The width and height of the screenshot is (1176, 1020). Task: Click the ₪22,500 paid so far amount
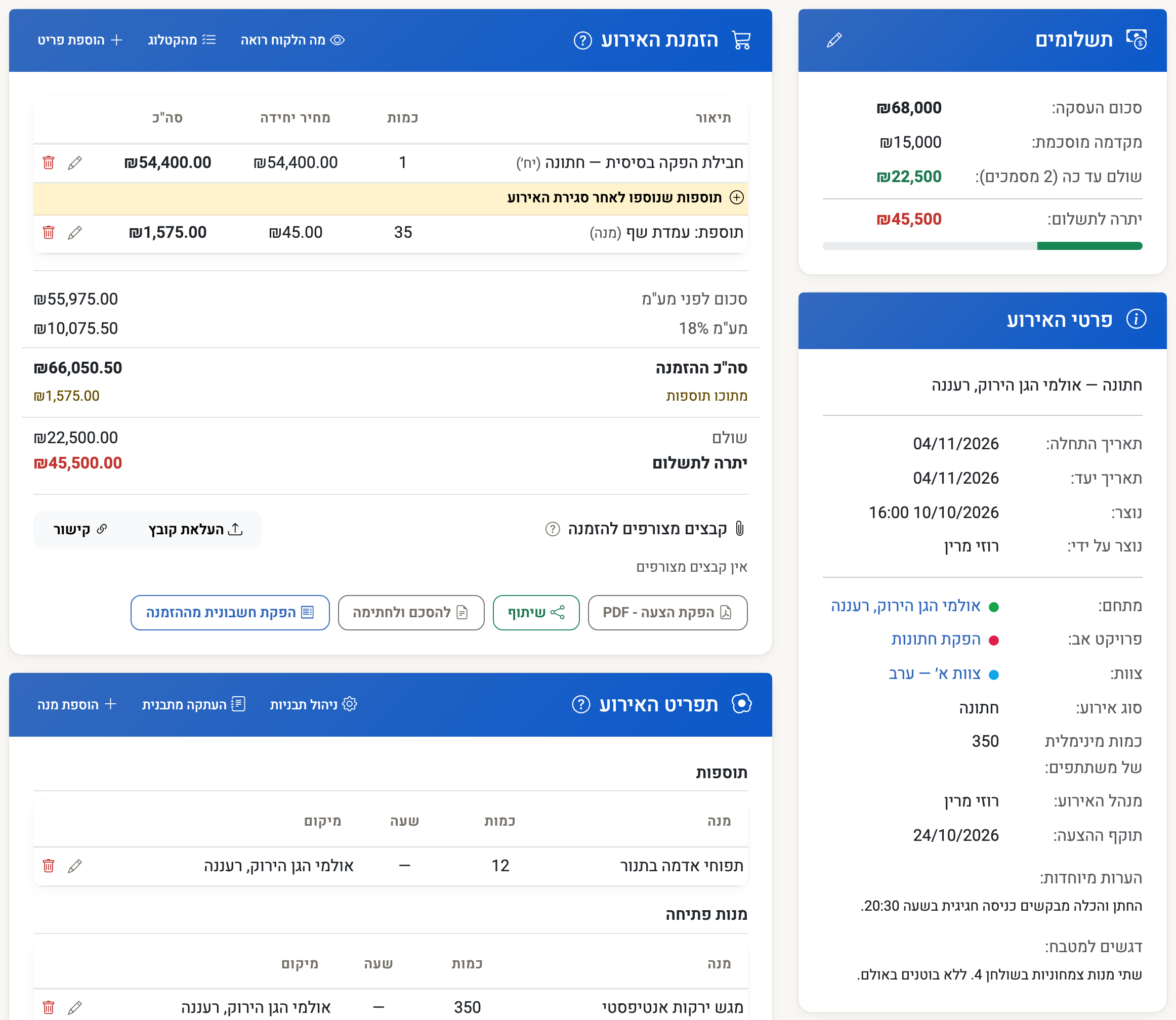click(908, 177)
